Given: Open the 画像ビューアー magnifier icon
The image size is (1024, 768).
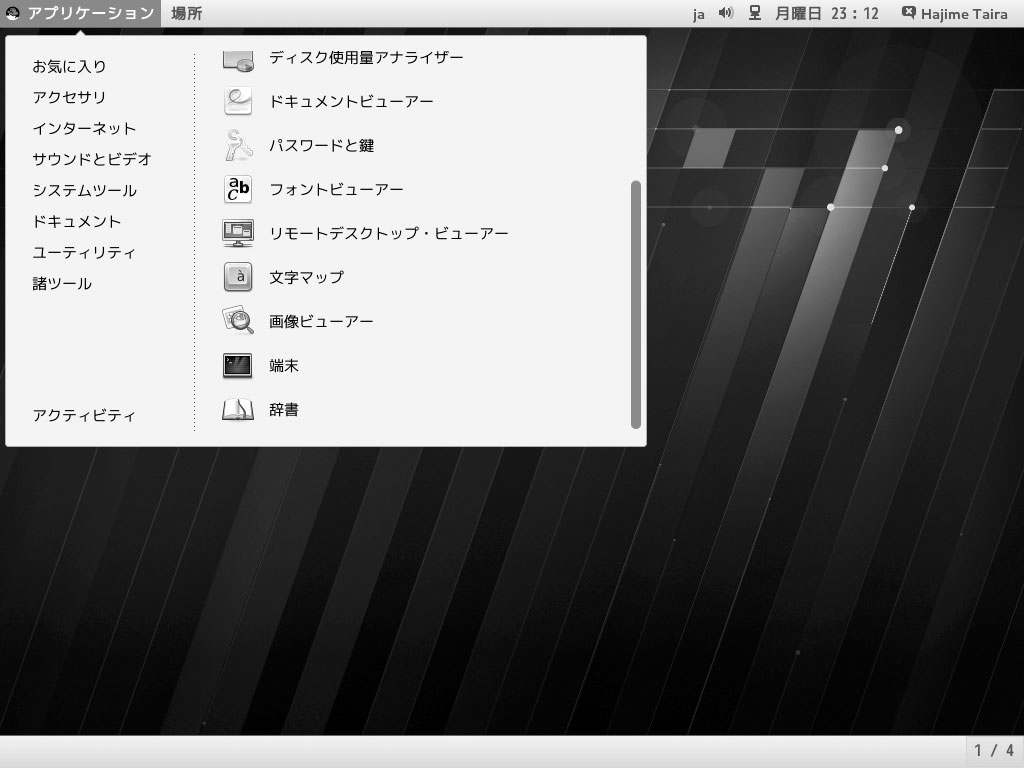Looking at the screenshot, I should click(238, 321).
